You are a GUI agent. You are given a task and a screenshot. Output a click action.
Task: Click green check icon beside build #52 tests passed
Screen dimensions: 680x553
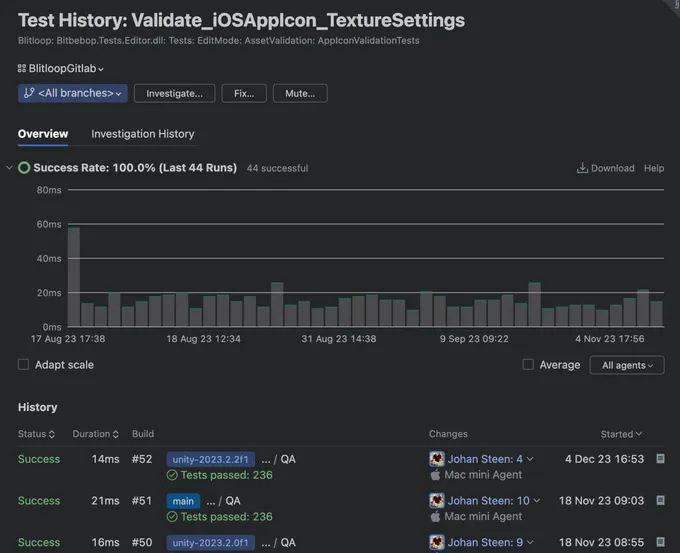click(172, 475)
